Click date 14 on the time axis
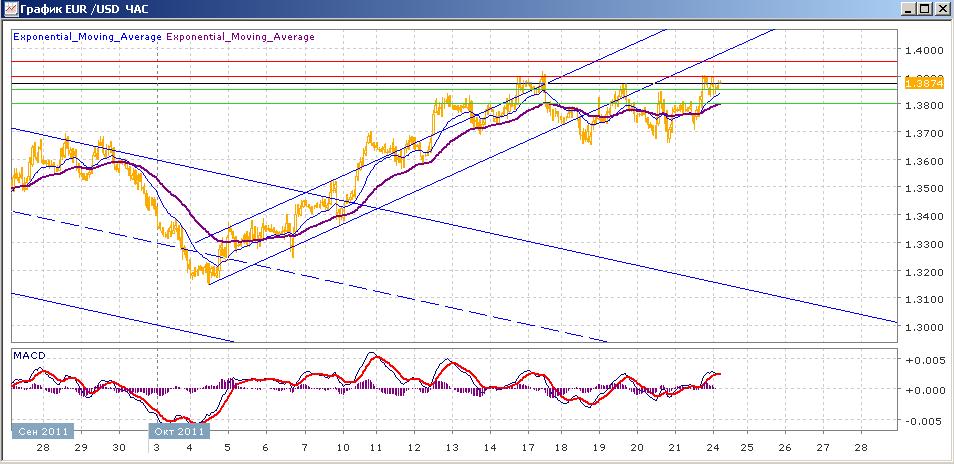 [490, 448]
